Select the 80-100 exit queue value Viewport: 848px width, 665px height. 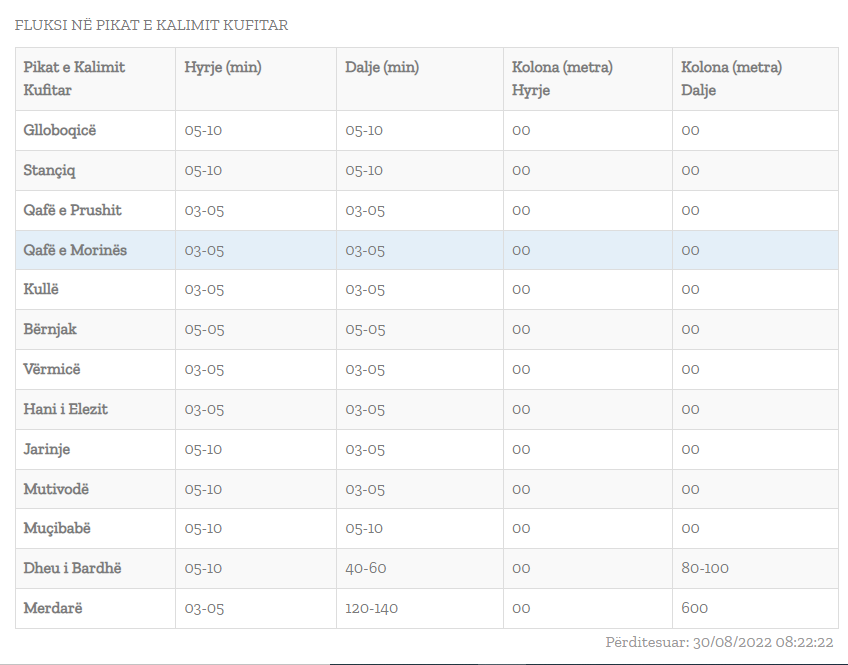tap(705, 568)
